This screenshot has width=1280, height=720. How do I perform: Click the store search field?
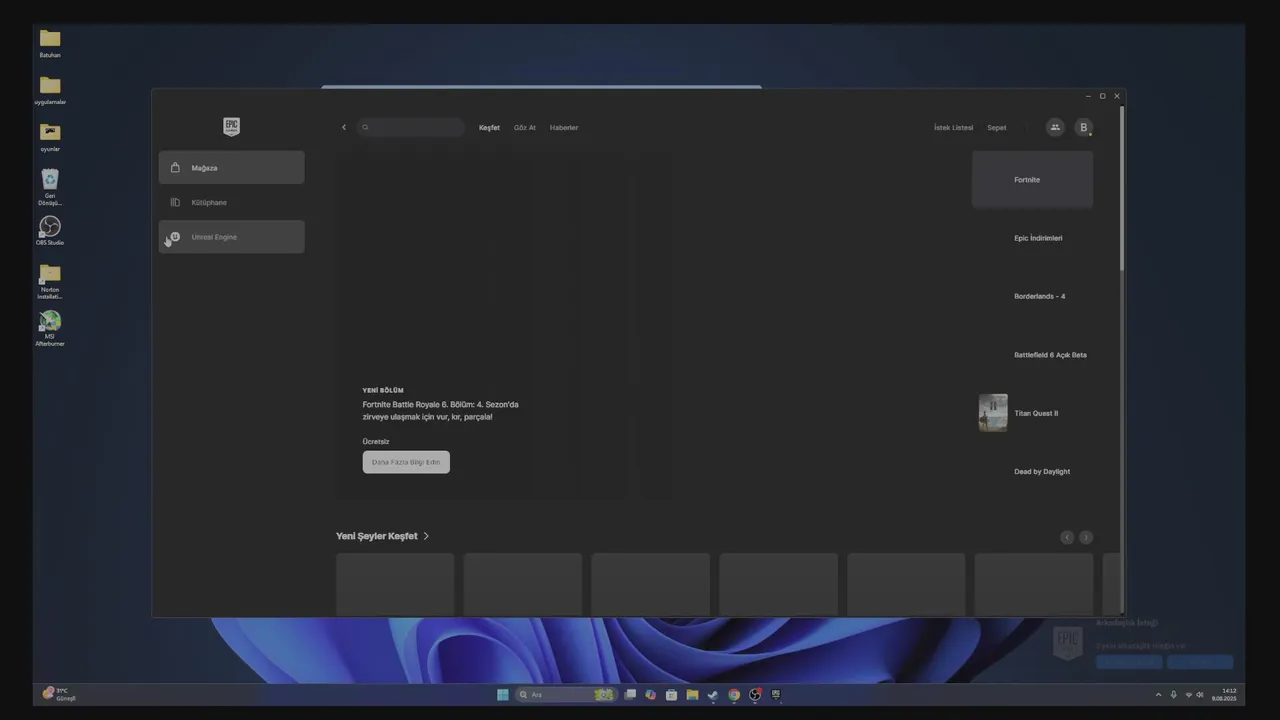[x=410, y=127]
